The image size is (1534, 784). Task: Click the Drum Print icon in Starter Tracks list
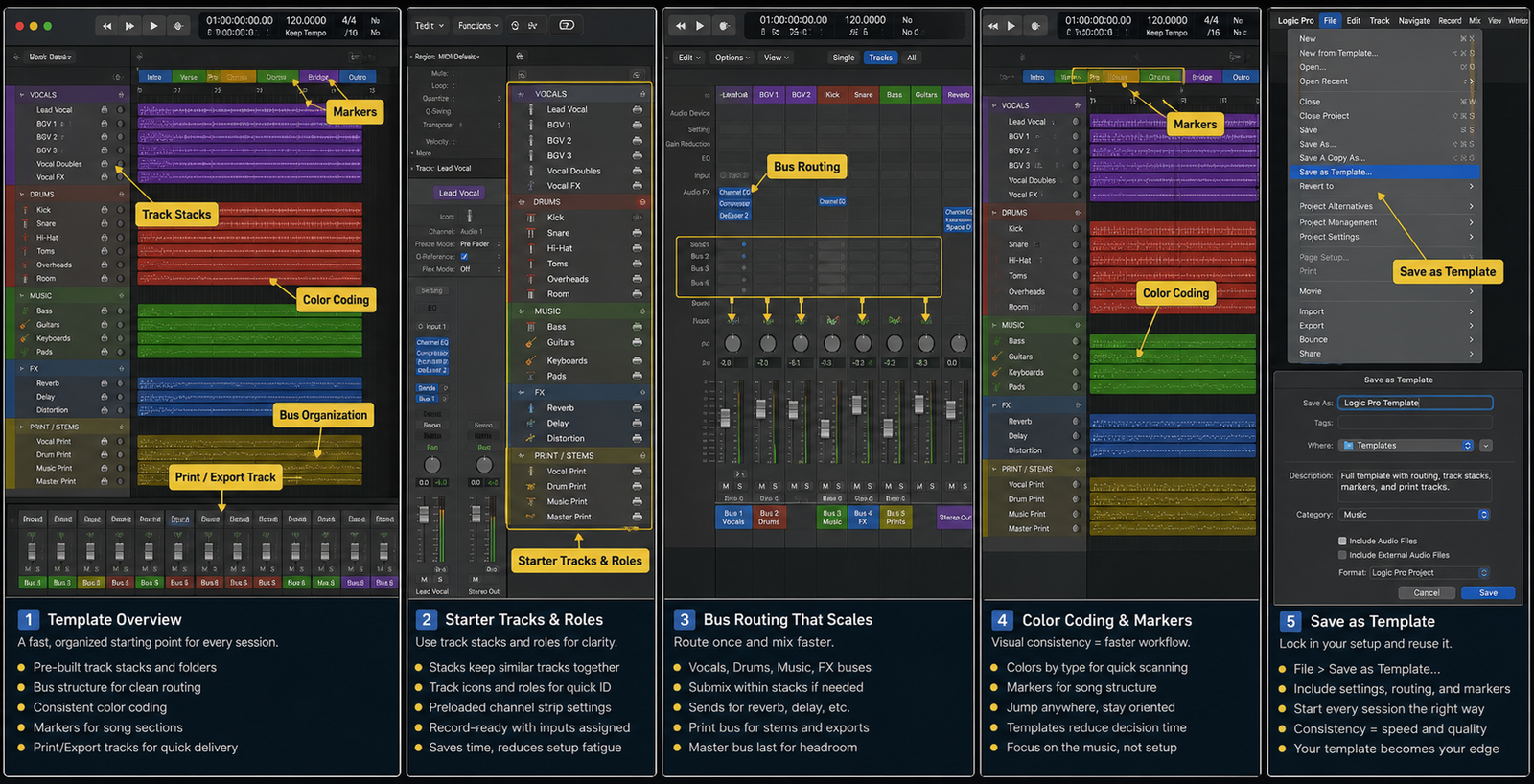(x=531, y=486)
